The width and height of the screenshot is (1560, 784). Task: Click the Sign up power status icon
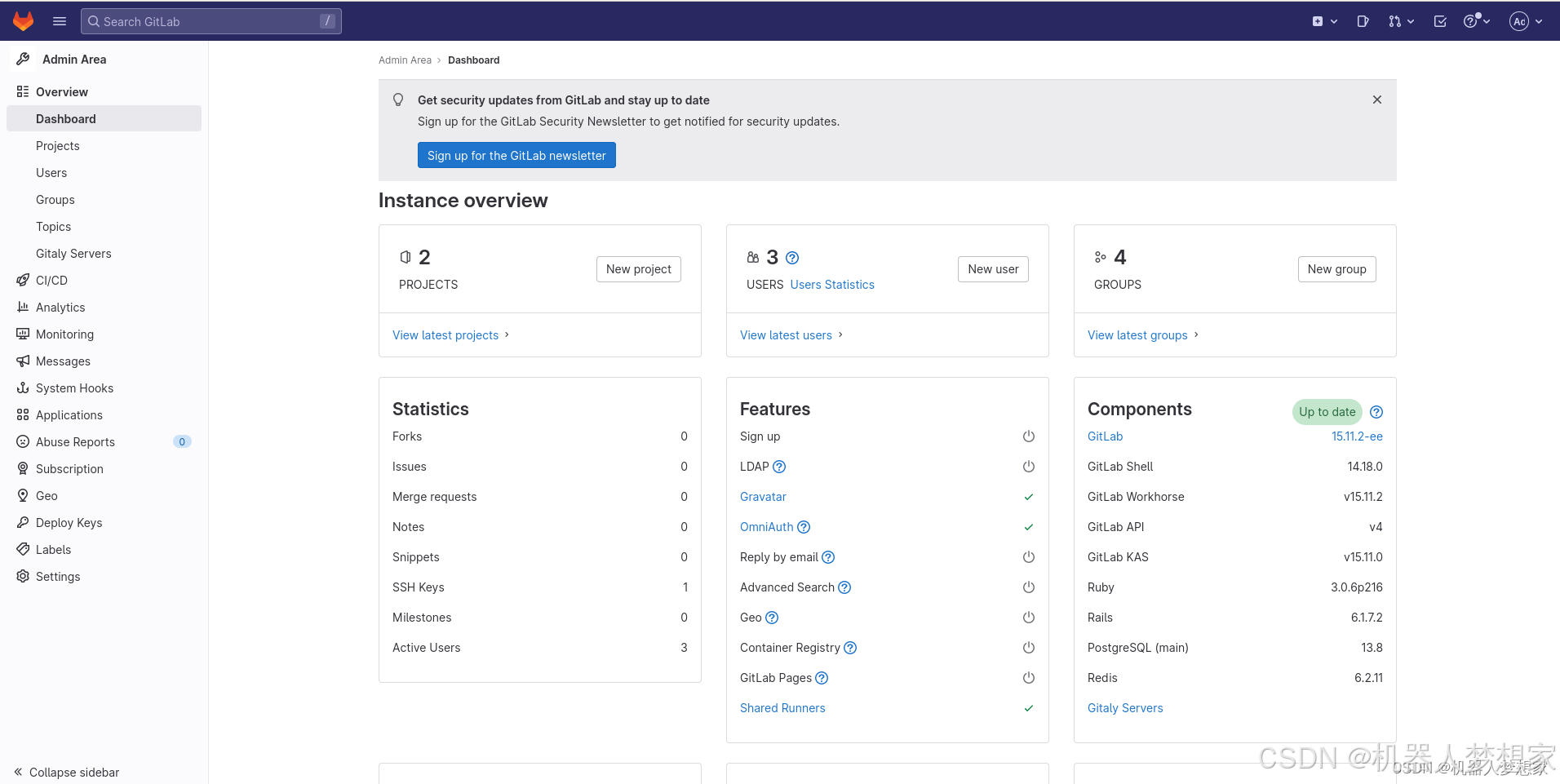click(x=1029, y=436)
